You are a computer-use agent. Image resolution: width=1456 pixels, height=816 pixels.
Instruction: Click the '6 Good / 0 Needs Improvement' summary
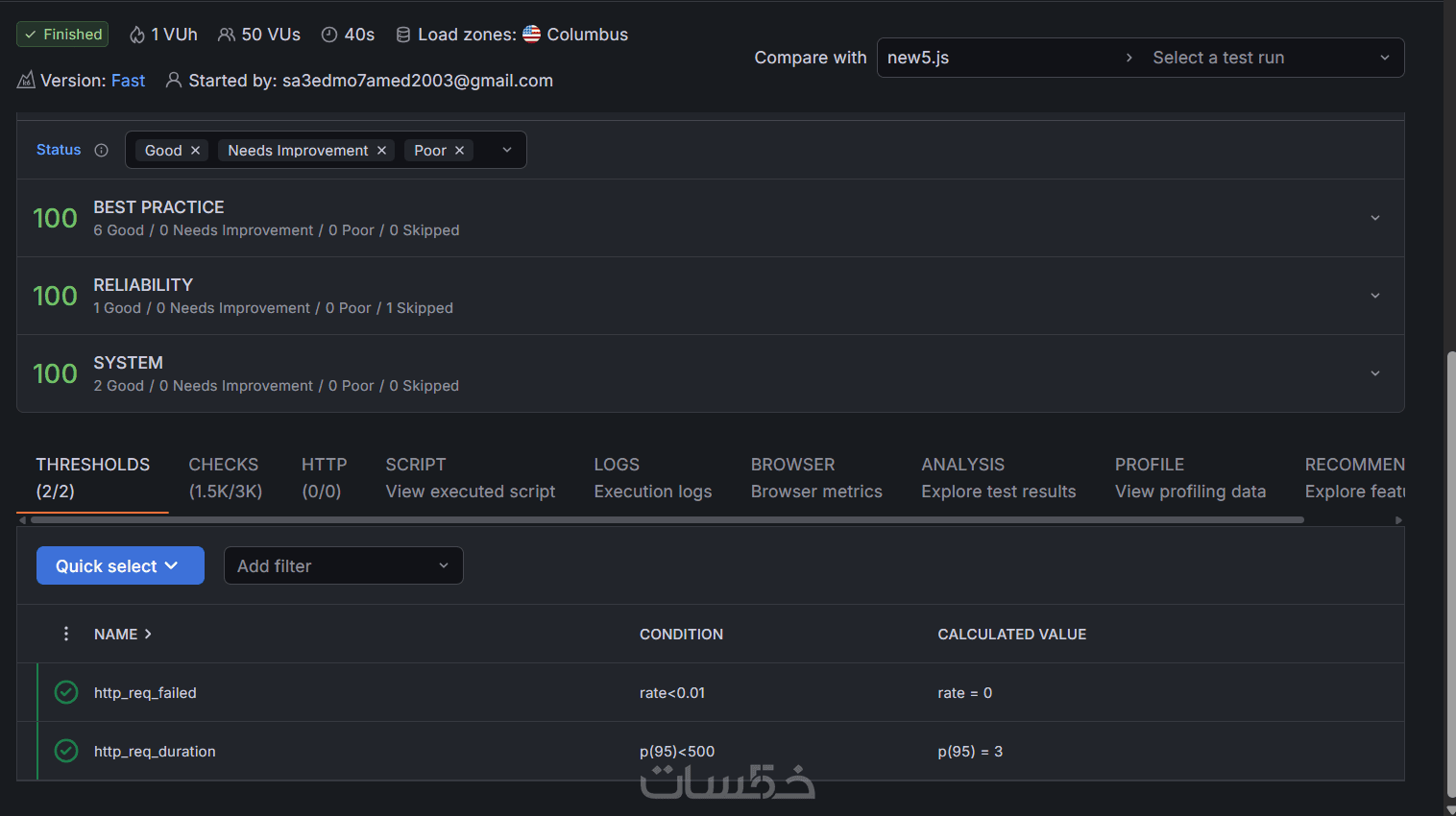coord(204,230)
